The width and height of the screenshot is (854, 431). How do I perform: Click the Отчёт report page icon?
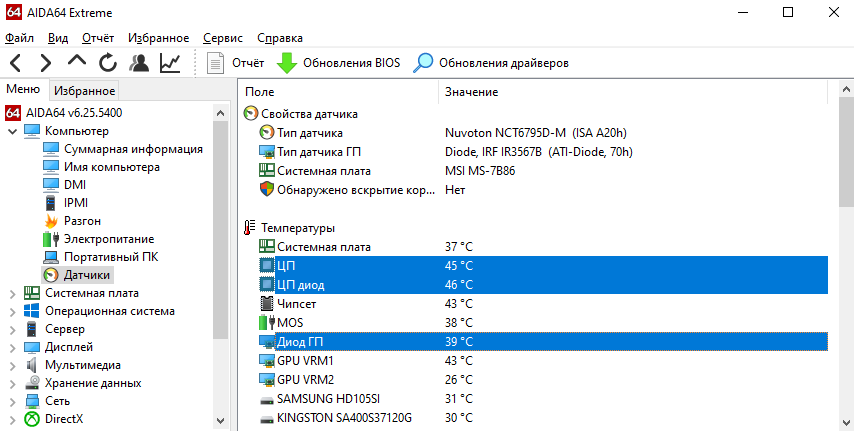[x=216, y=63]
